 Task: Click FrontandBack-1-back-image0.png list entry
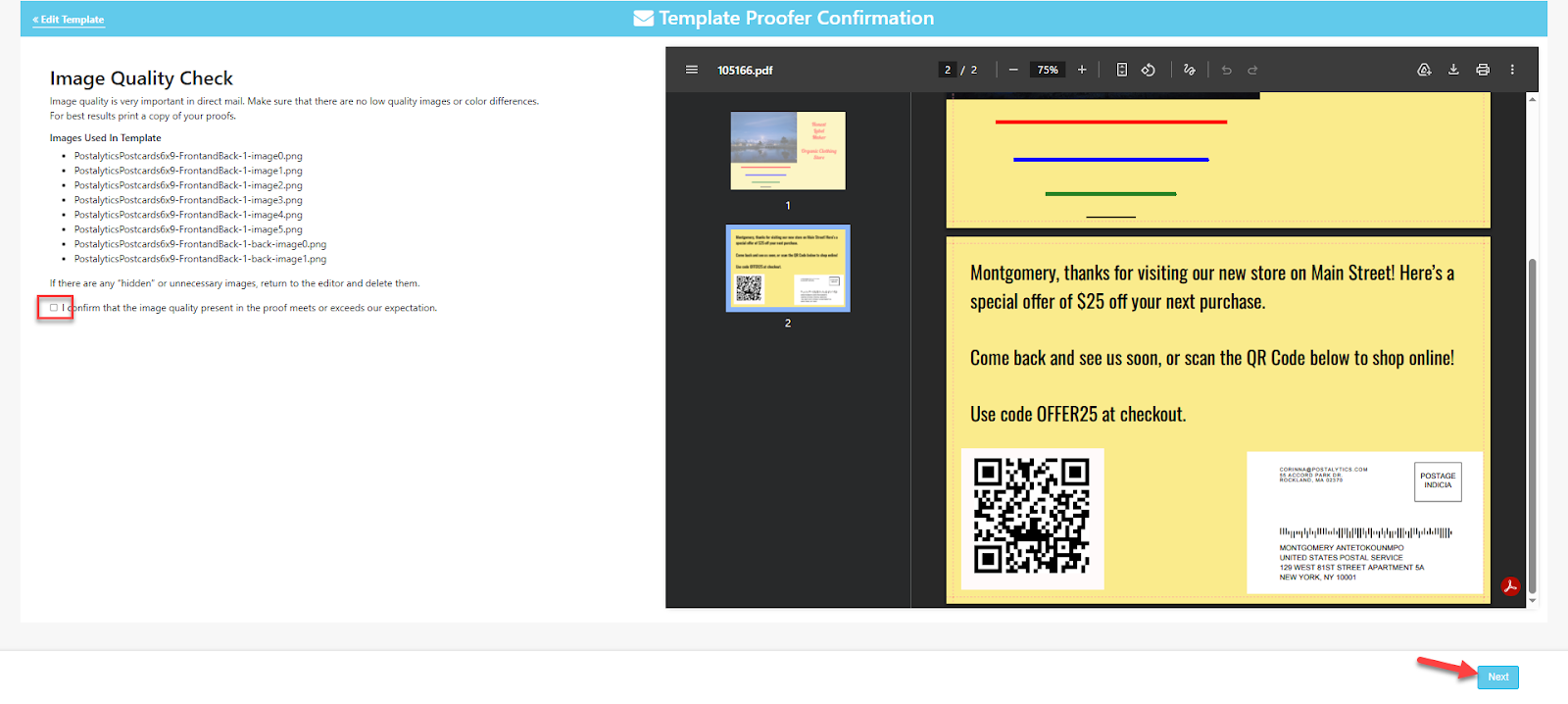tap(200, 244)
